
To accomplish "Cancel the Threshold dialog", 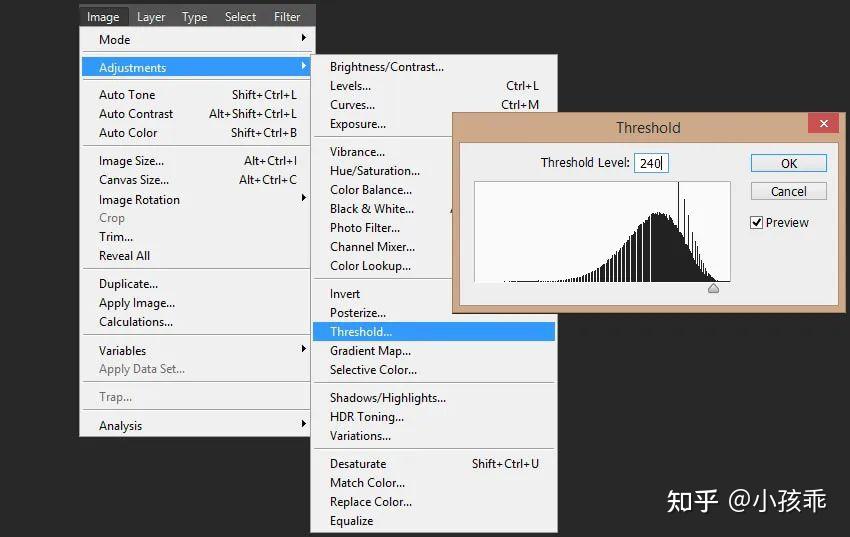I will [x=789, y=191].
